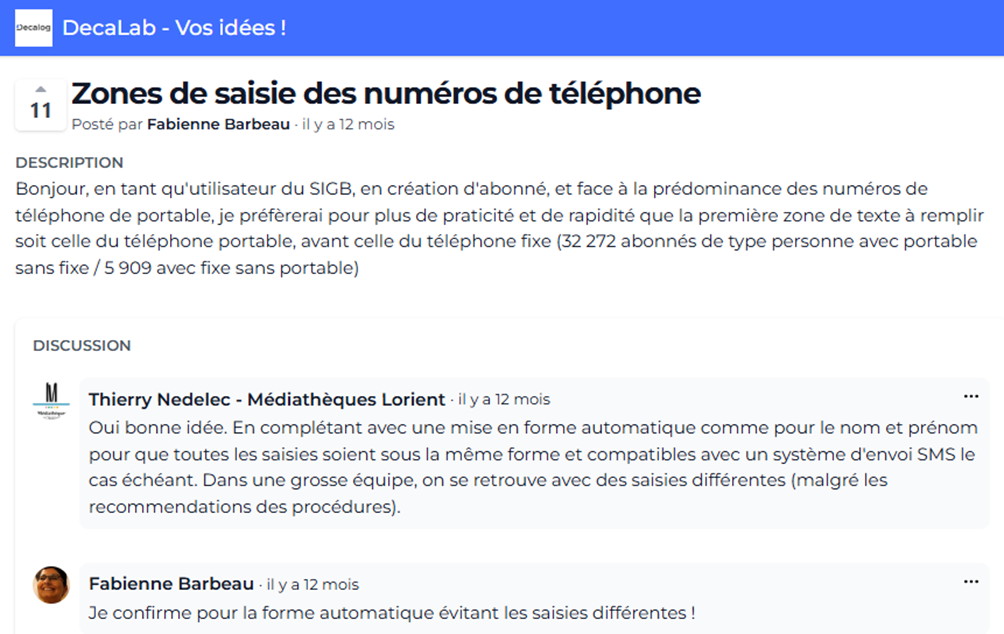Image resolution: width=1004 pixels, height=634 pixels.
Task: Click Thierry's comment text starting 'Oui bonne idée'
Action: [x=533, y=467]
